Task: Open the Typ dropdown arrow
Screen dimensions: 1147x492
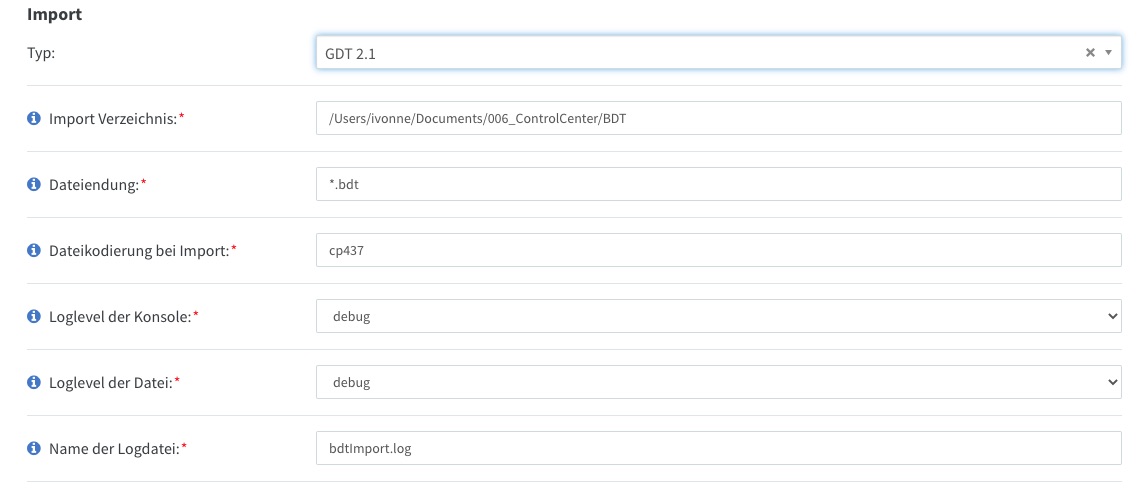Action: [x=1108, y=53]
